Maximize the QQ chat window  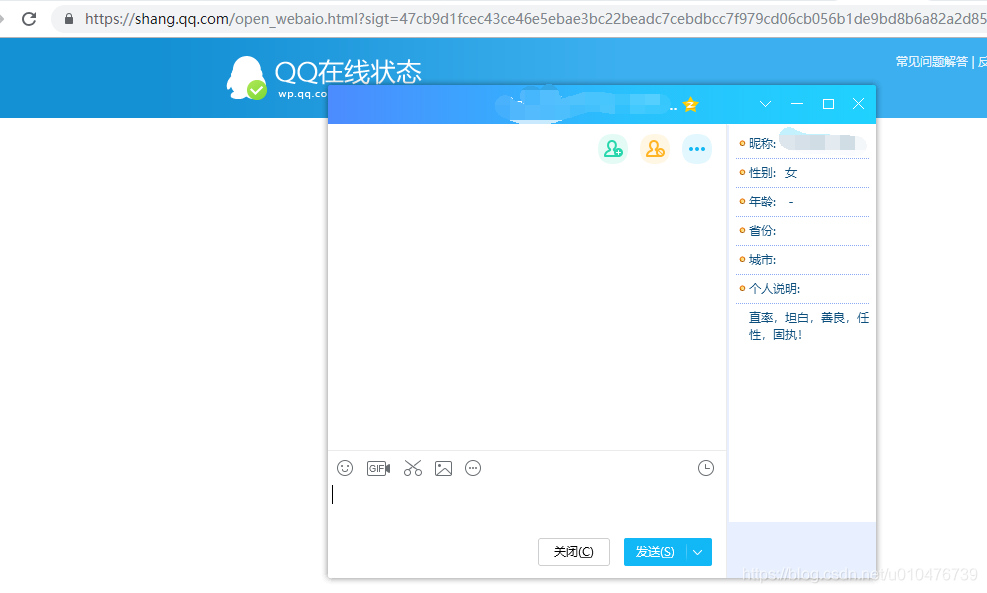tap(828, 104)
